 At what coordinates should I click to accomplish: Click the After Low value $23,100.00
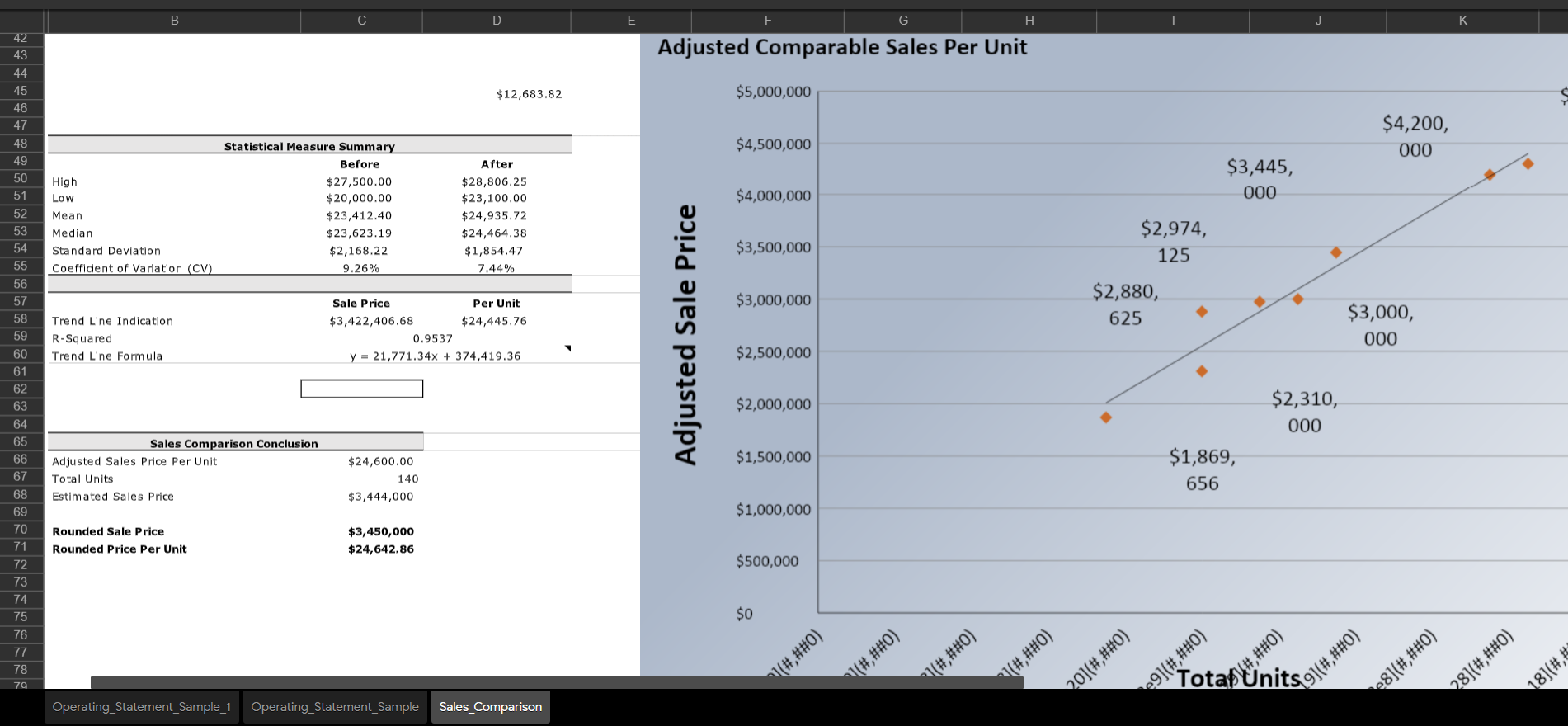pos(494,198)
